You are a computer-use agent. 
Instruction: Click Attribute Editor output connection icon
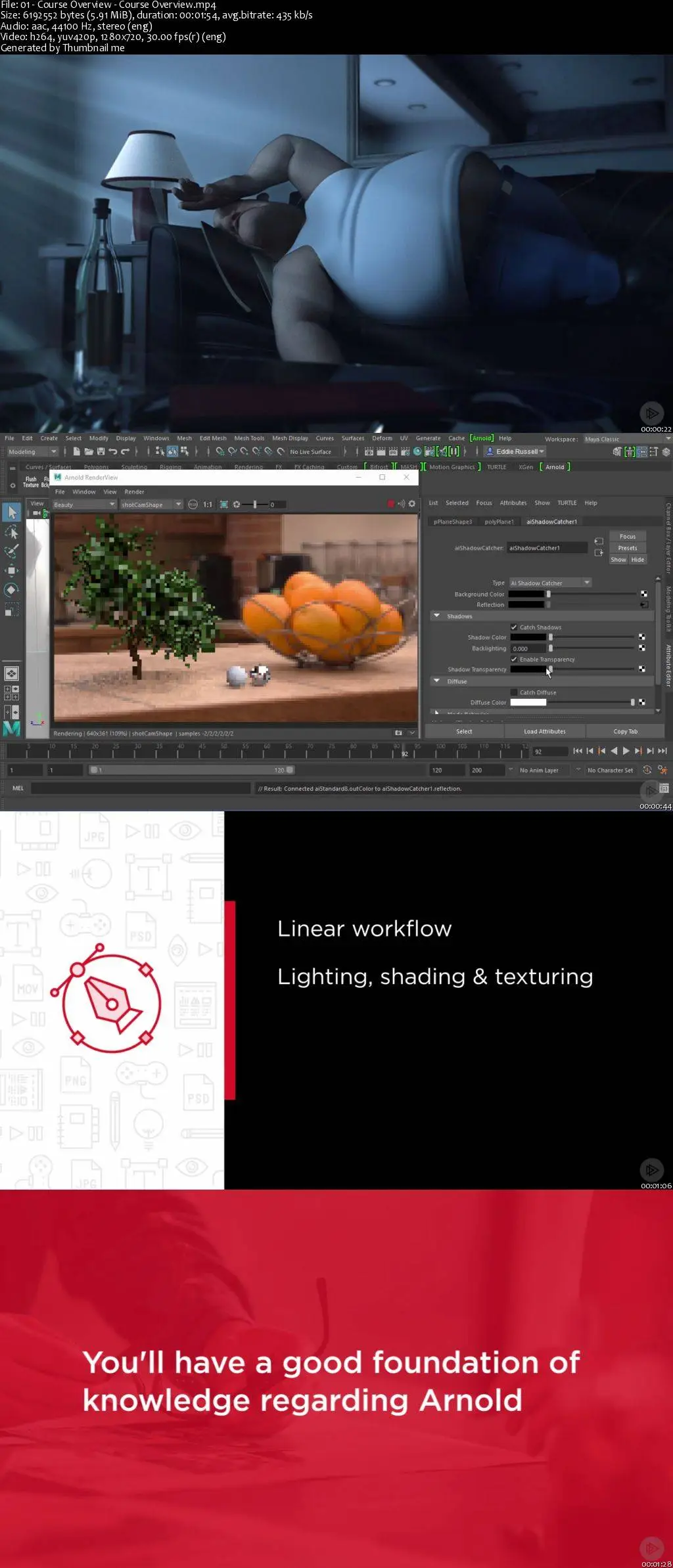599,553
